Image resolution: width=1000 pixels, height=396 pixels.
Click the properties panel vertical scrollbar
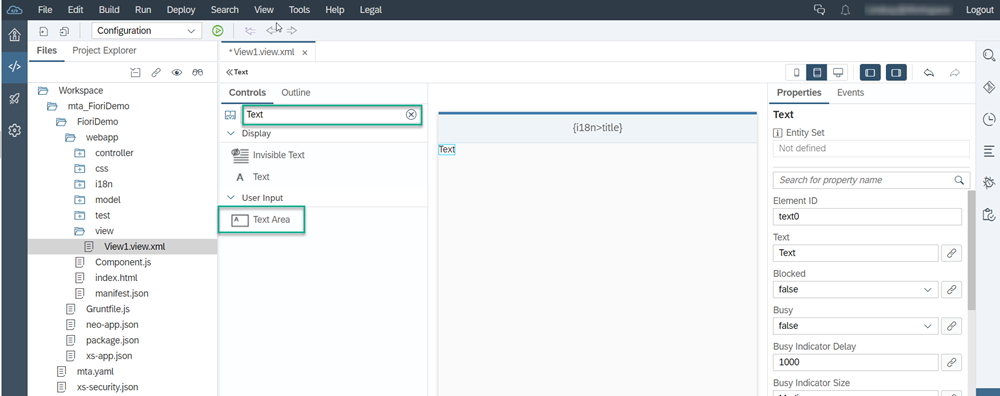[x=971, y=250]
